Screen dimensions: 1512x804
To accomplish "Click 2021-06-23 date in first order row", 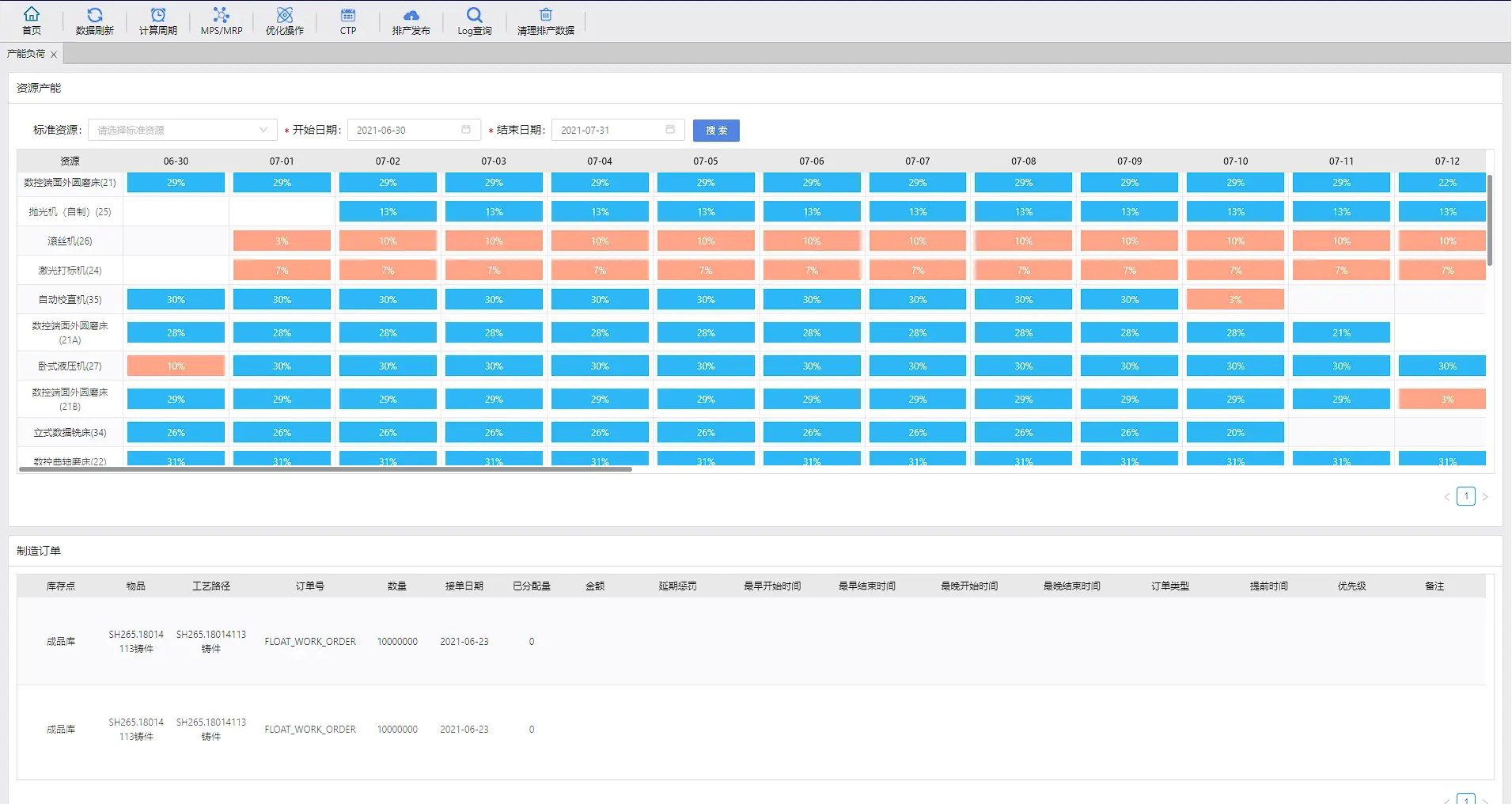I will [x=464, y=642].
